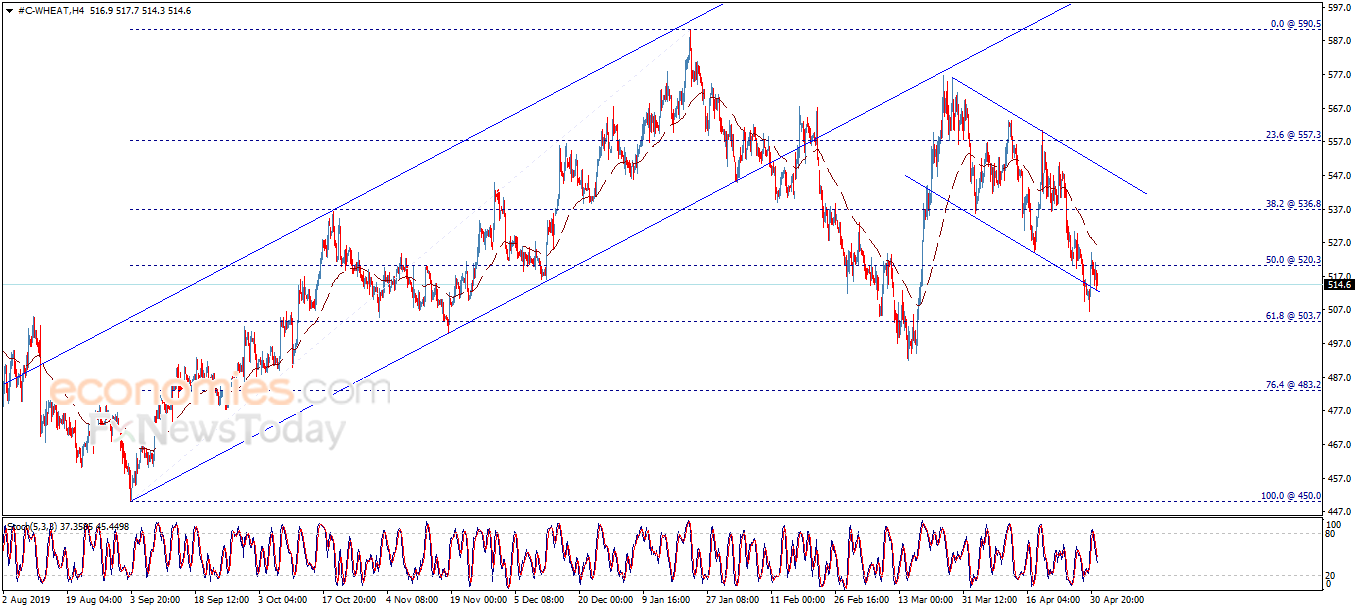Select the 567.0 price axis value
Screen dimensions: 1362x611
1342,108
